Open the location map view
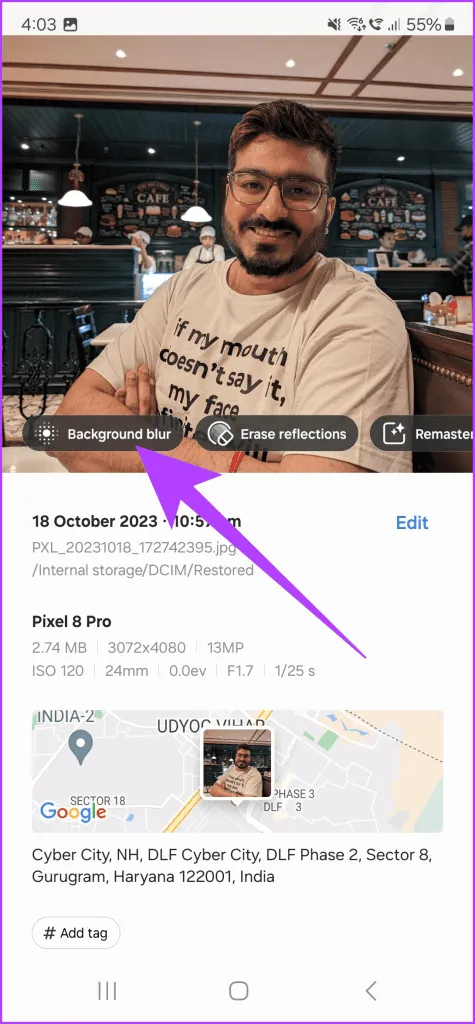This screenshot has height=1024, width=475. pyautogui.click(x=237, y=771)
